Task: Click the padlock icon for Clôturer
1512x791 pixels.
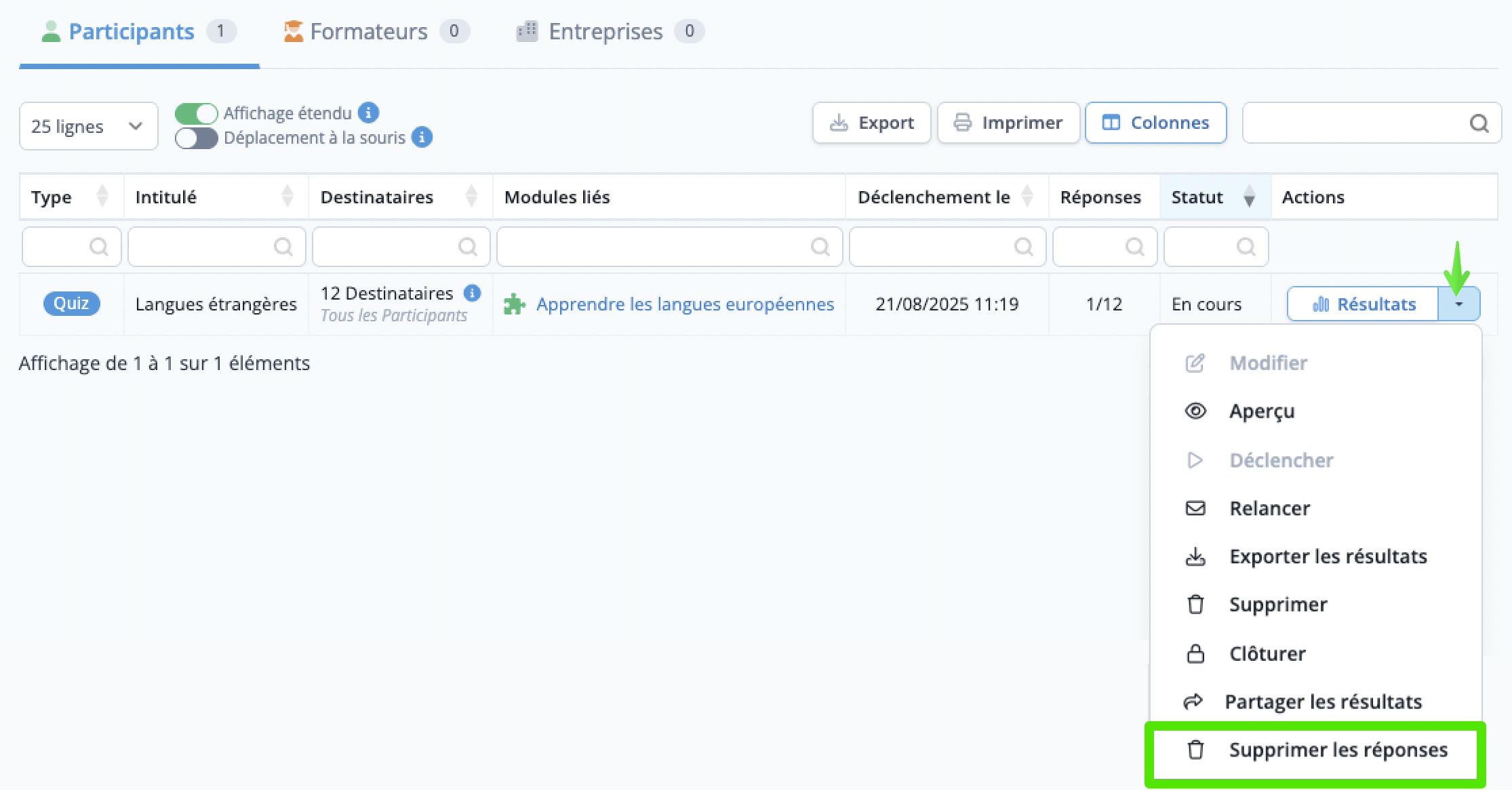Action: 1195,654
